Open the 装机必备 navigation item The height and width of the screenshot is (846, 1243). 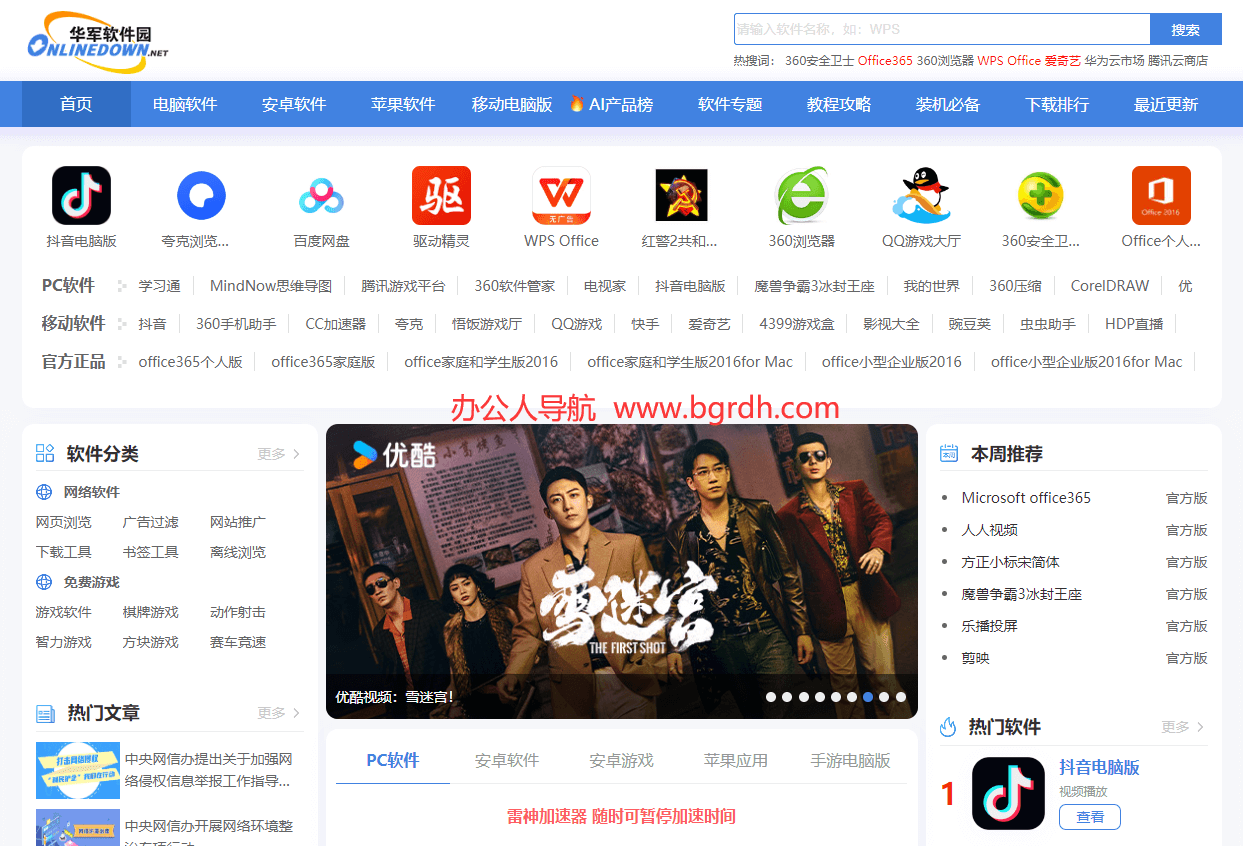coord(948,104)
